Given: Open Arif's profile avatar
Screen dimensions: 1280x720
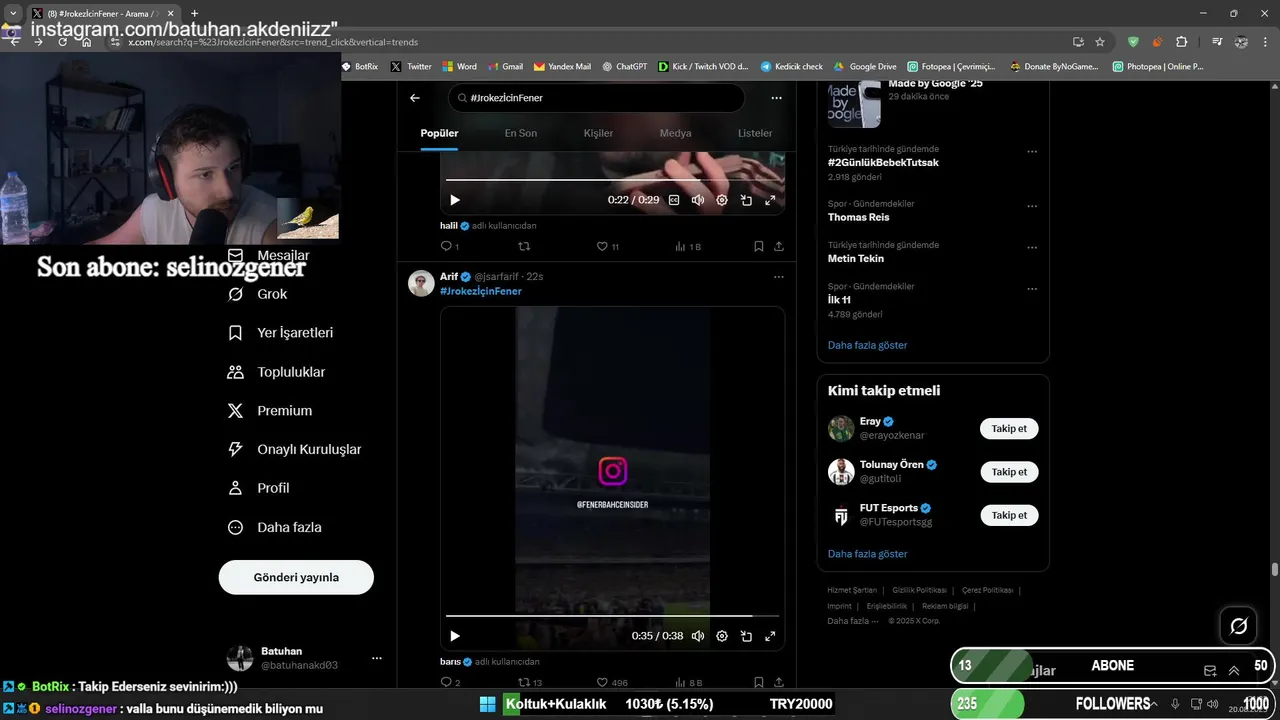Looking at the screenshot, I should (421, 283).
